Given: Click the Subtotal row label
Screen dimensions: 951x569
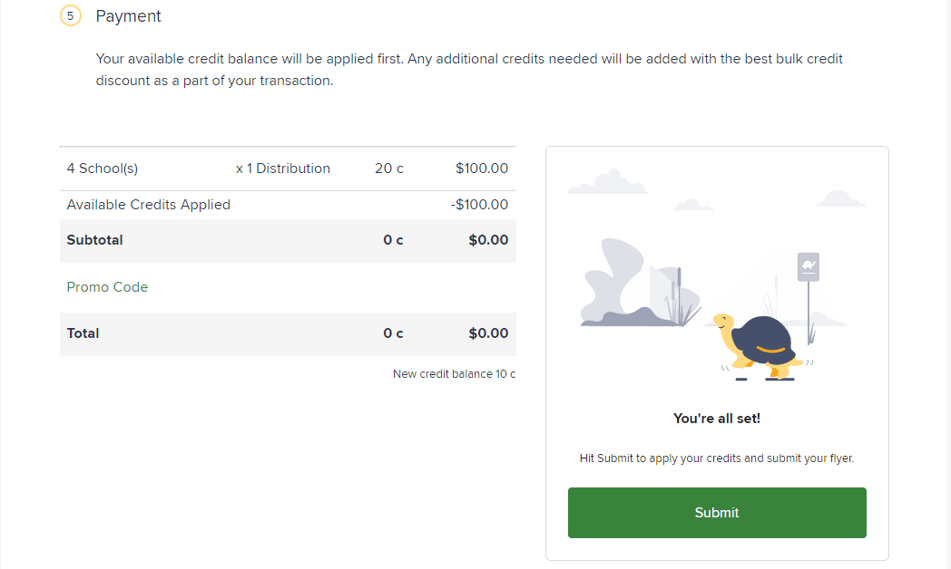Looking at the screenshot, I should (95, 240).
